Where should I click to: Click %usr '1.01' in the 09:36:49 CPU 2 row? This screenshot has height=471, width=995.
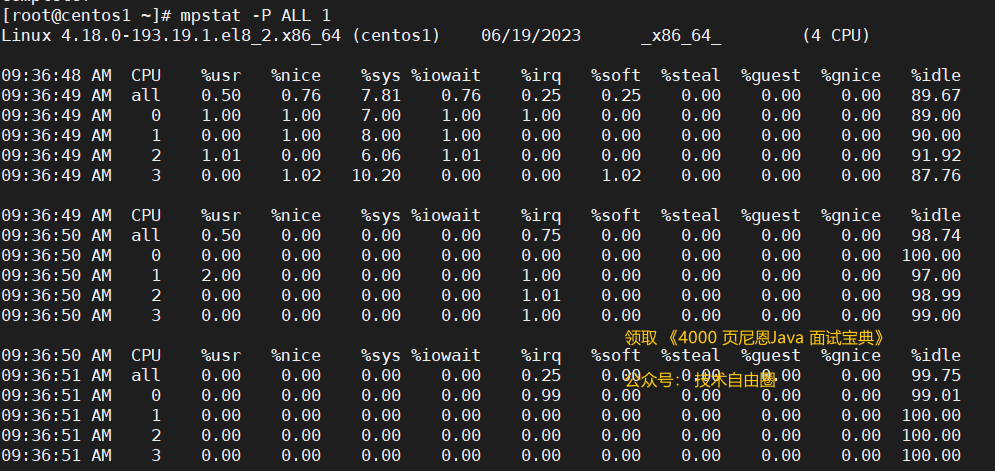[x=221, y=156]
